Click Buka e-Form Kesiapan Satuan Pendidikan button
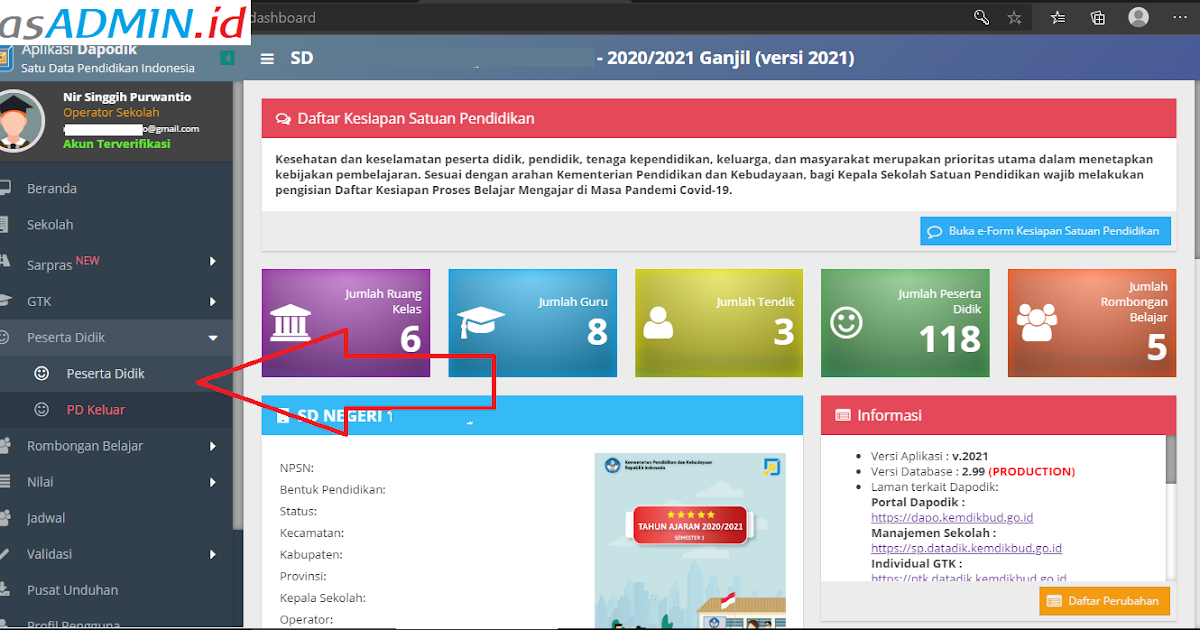 coord(1045,230)
